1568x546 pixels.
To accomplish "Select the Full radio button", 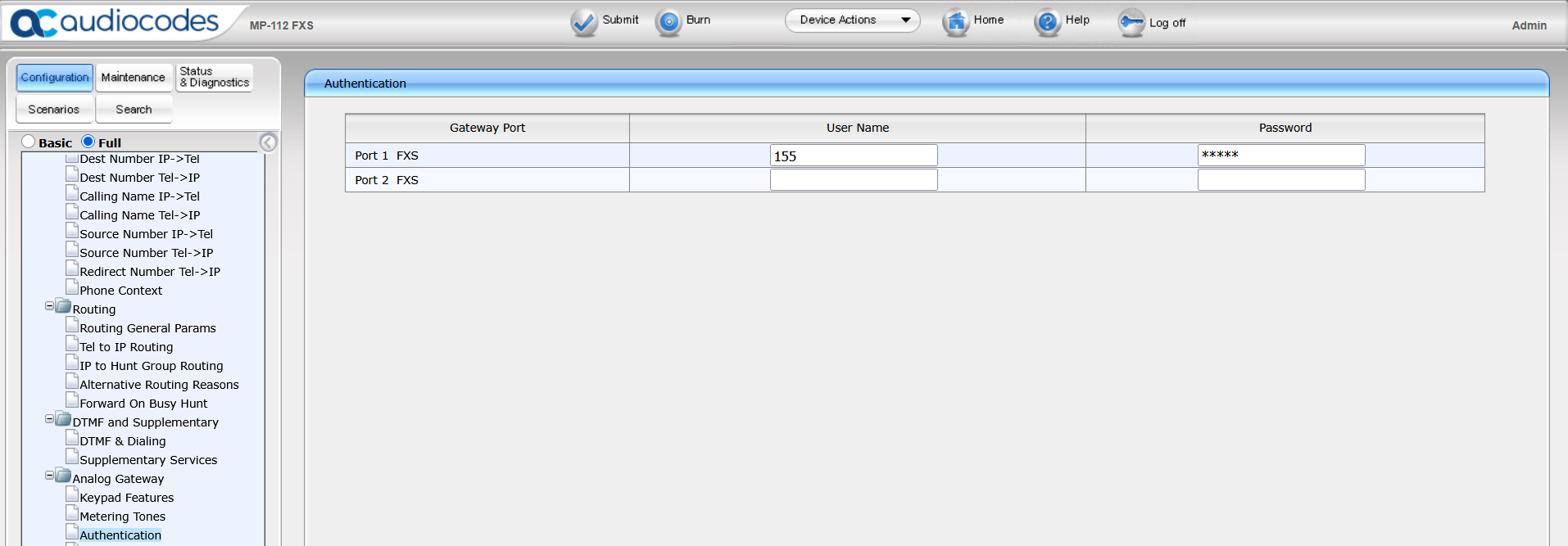I will [x=88, y=142].
